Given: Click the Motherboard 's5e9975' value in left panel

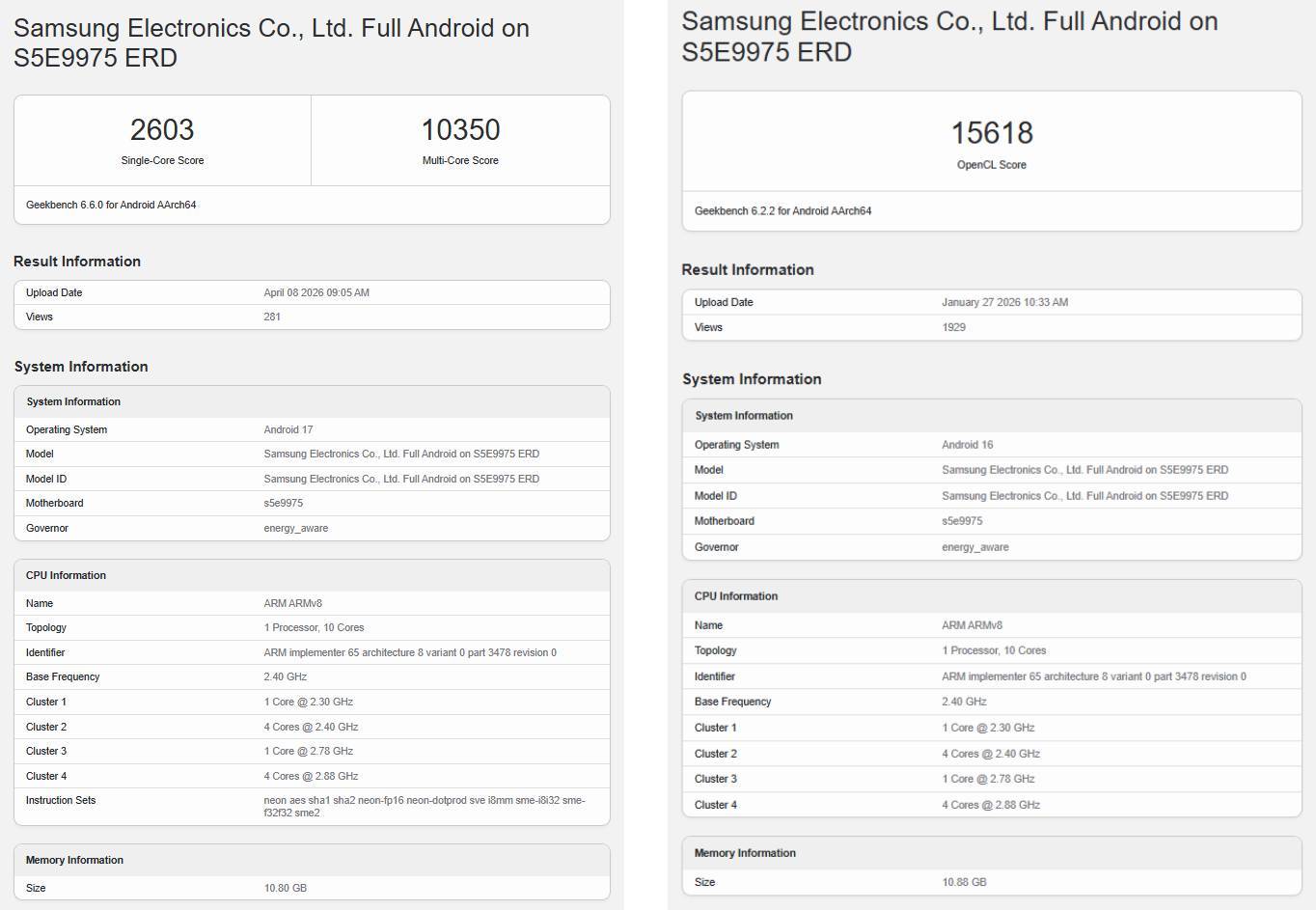Looking at the screenshot, I should coord(283,503).
